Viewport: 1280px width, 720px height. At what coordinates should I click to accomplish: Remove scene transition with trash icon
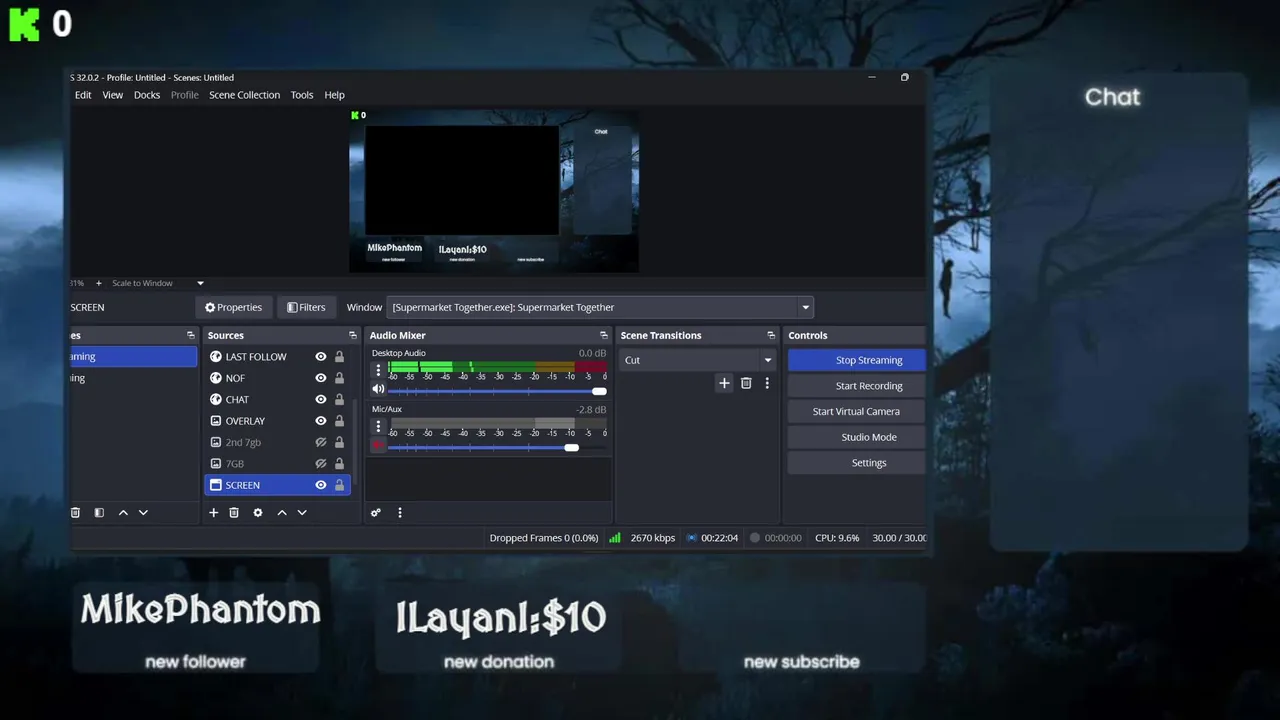coord(746,383)
